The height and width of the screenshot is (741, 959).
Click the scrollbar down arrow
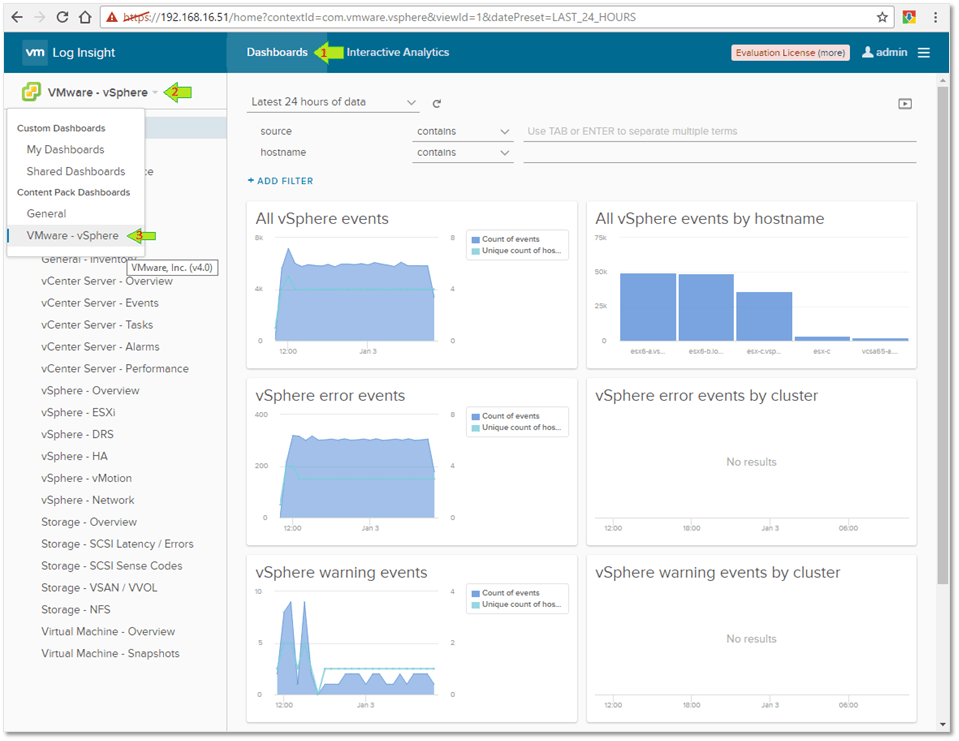[942, 724]
